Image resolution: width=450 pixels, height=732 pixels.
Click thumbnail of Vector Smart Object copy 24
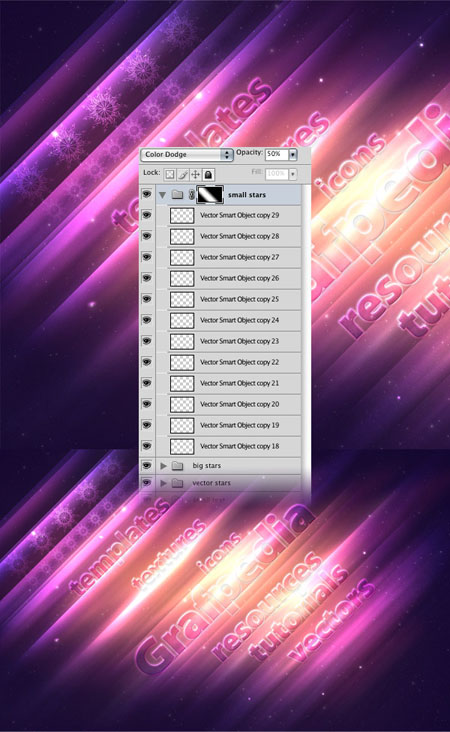point(182,321)
